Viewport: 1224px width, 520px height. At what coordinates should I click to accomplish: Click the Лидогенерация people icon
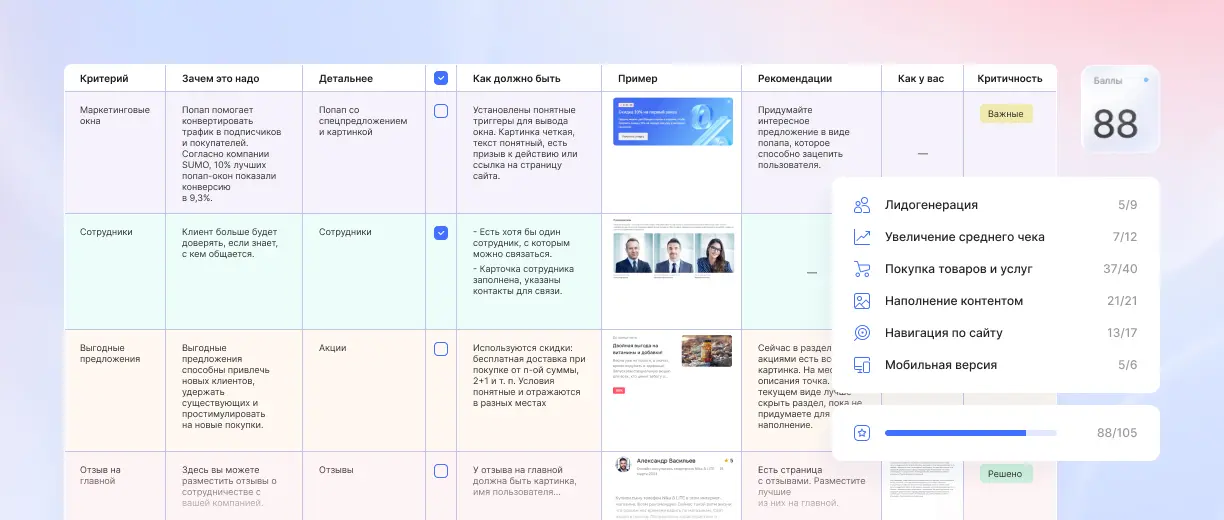(x=862, y=205)
